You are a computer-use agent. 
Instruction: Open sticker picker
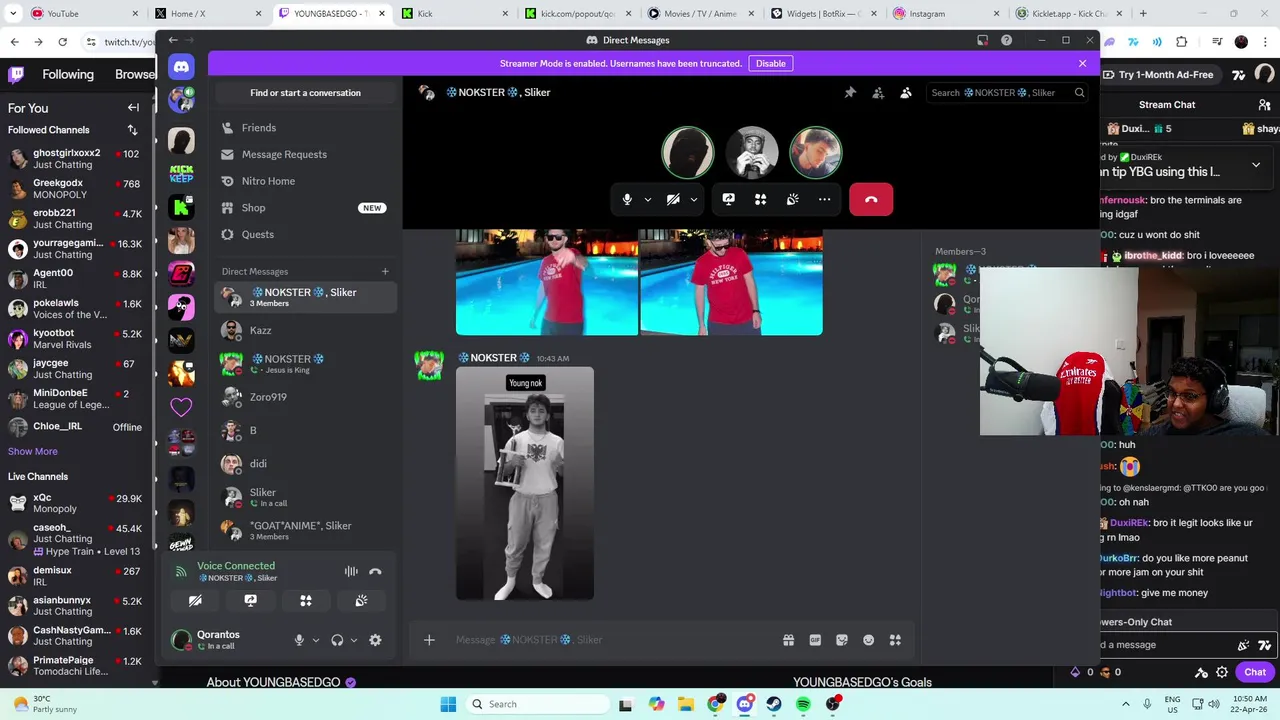tap(842, 640)
